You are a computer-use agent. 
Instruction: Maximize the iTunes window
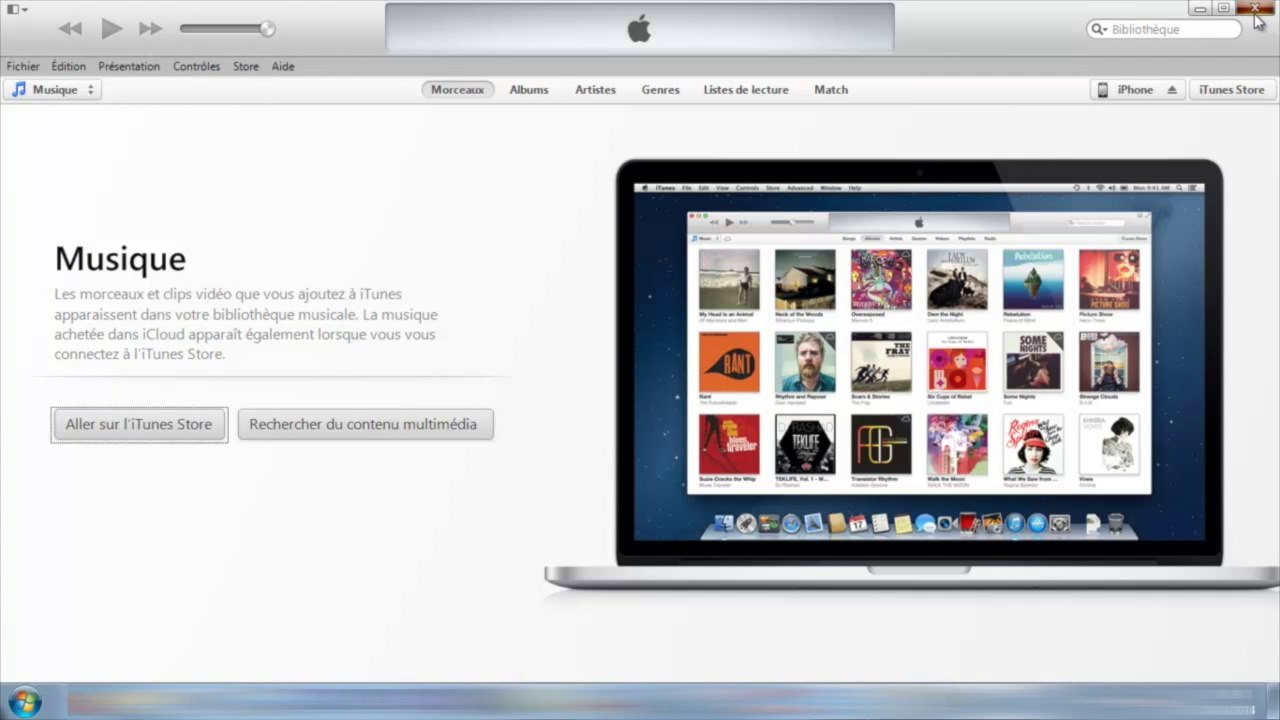(1223, 8)
